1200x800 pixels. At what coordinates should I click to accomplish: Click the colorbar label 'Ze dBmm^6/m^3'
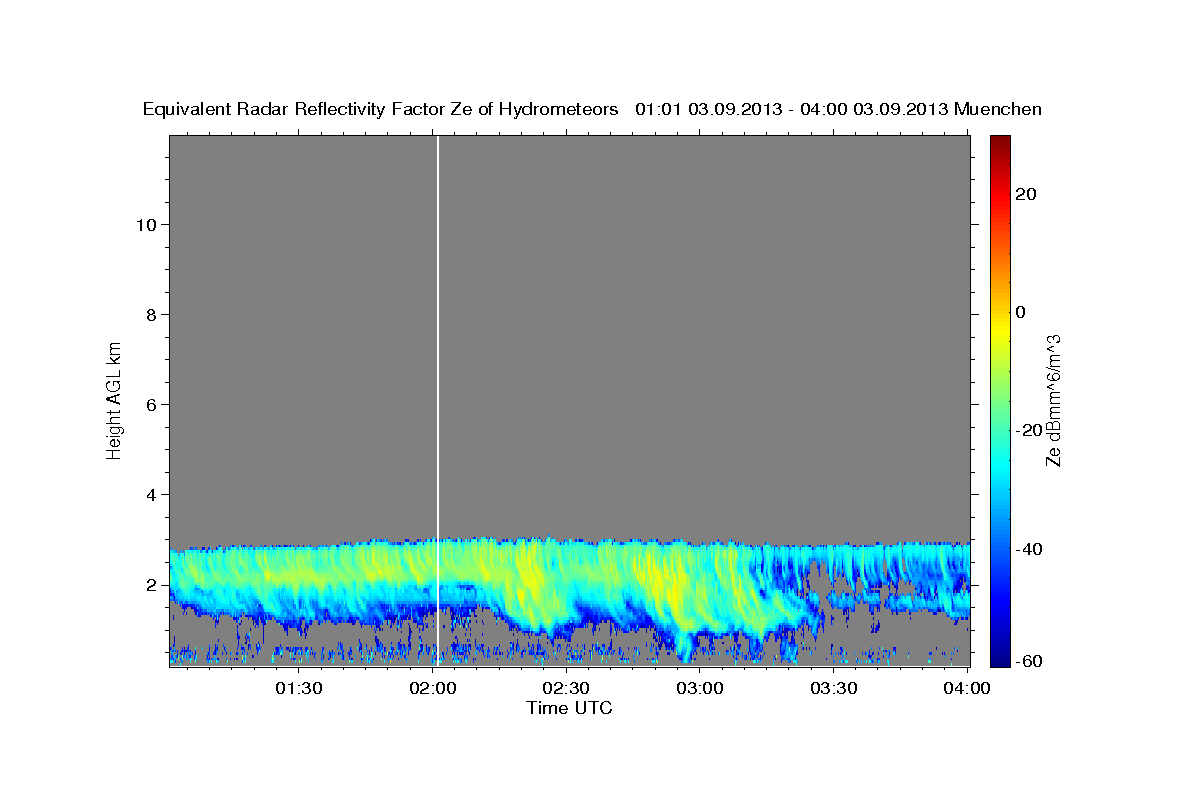(x=1052, y=401)
